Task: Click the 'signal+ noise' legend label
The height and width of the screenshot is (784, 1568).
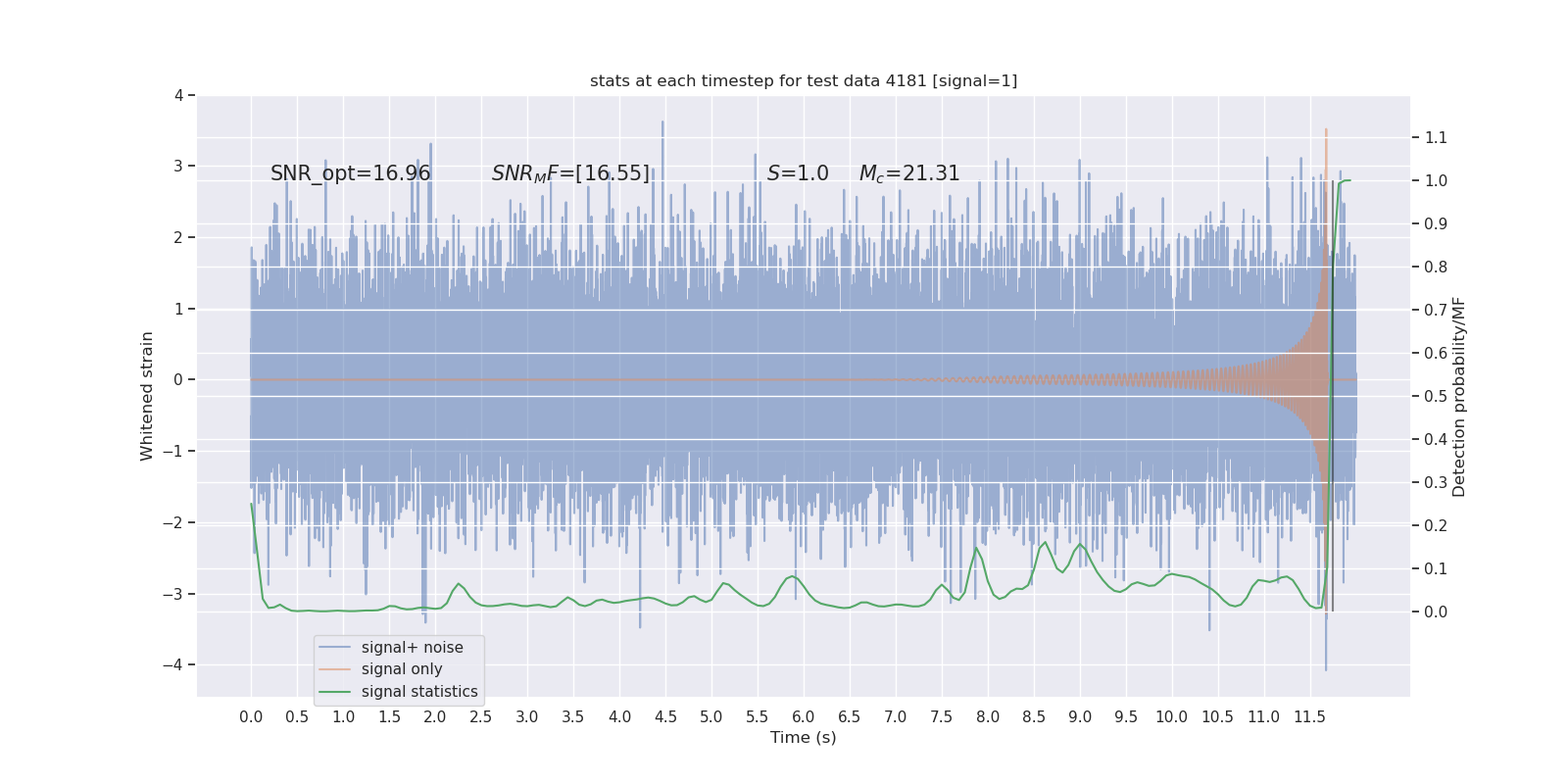Action: (413, 648)
